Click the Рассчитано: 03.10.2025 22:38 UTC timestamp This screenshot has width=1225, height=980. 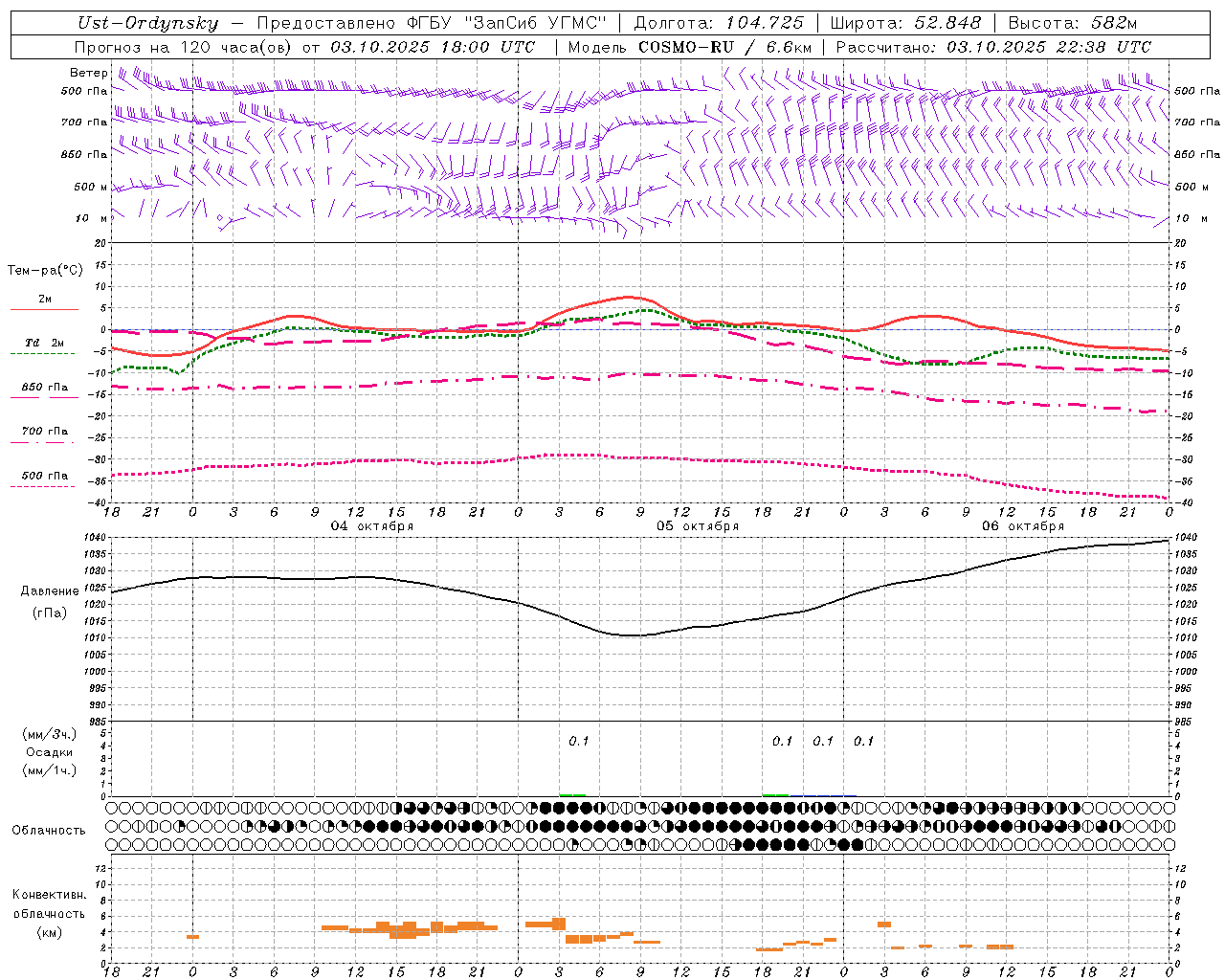(993, 47)
